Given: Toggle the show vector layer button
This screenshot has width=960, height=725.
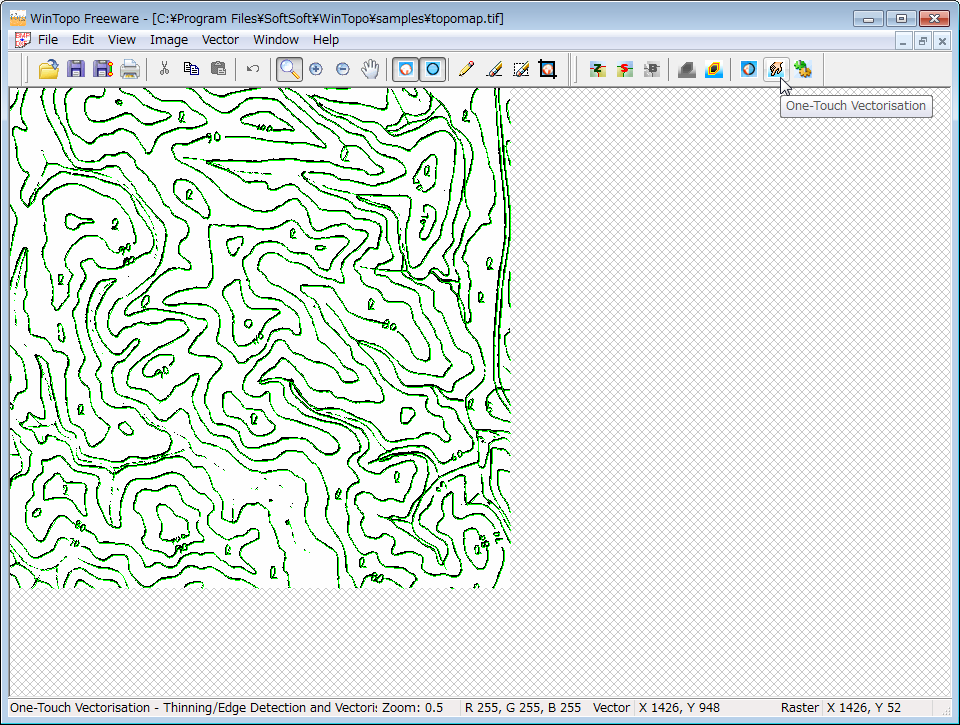Looking at the screenshot, I should click(432, 69).
